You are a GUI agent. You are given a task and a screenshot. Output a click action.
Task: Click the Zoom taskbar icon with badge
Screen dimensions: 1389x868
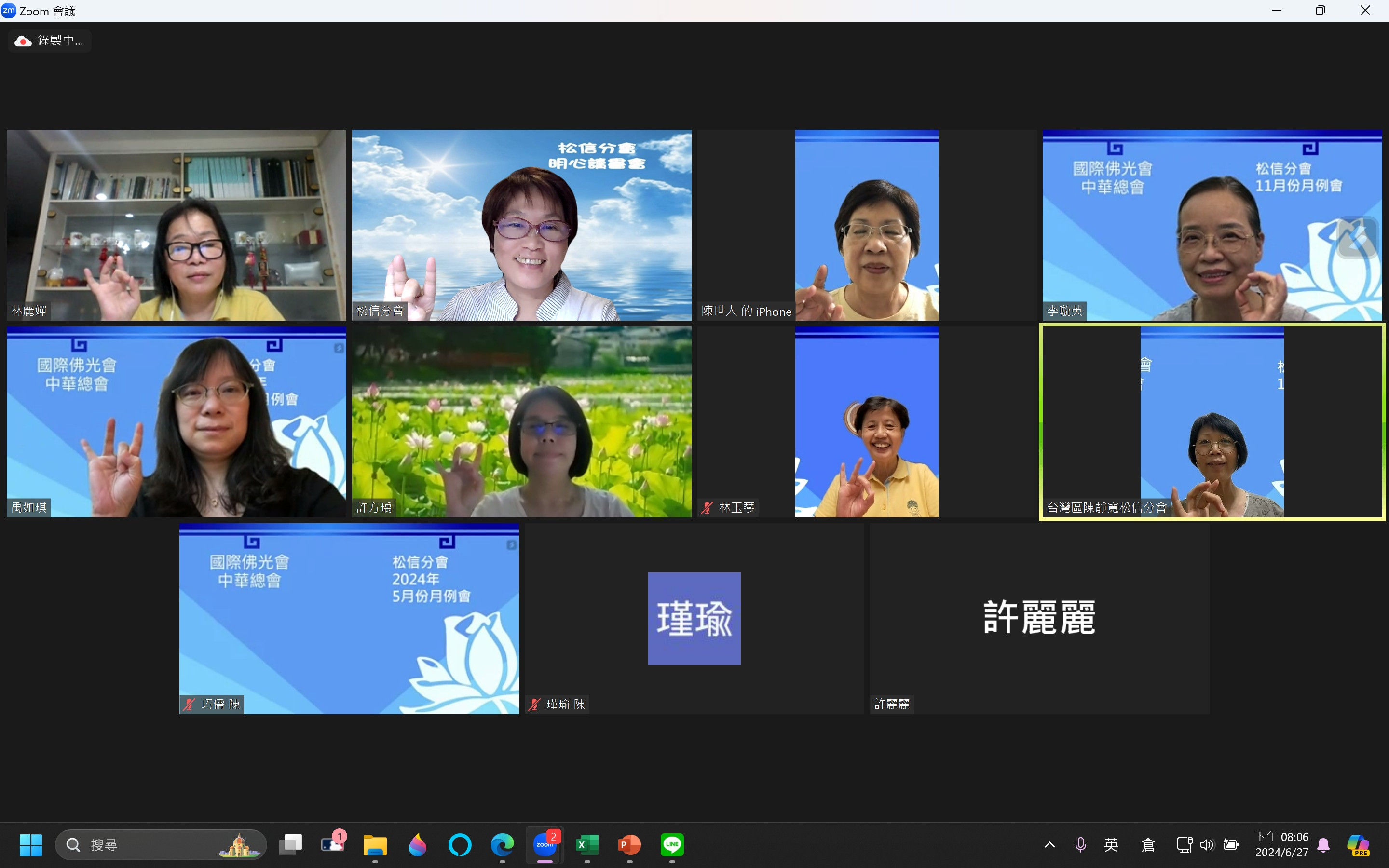click(545, 844)
